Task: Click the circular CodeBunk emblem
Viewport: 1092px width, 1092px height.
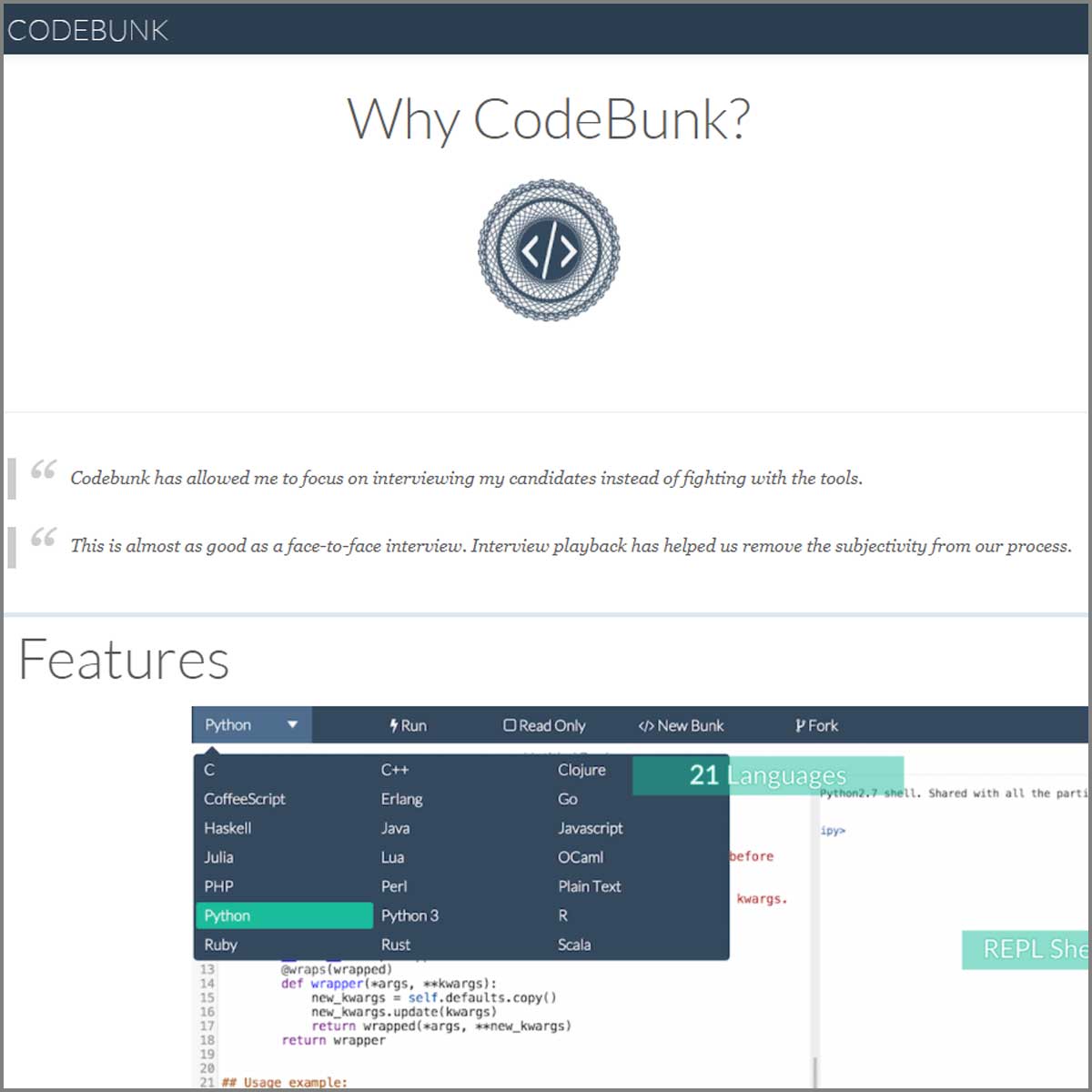Action: 550,251
